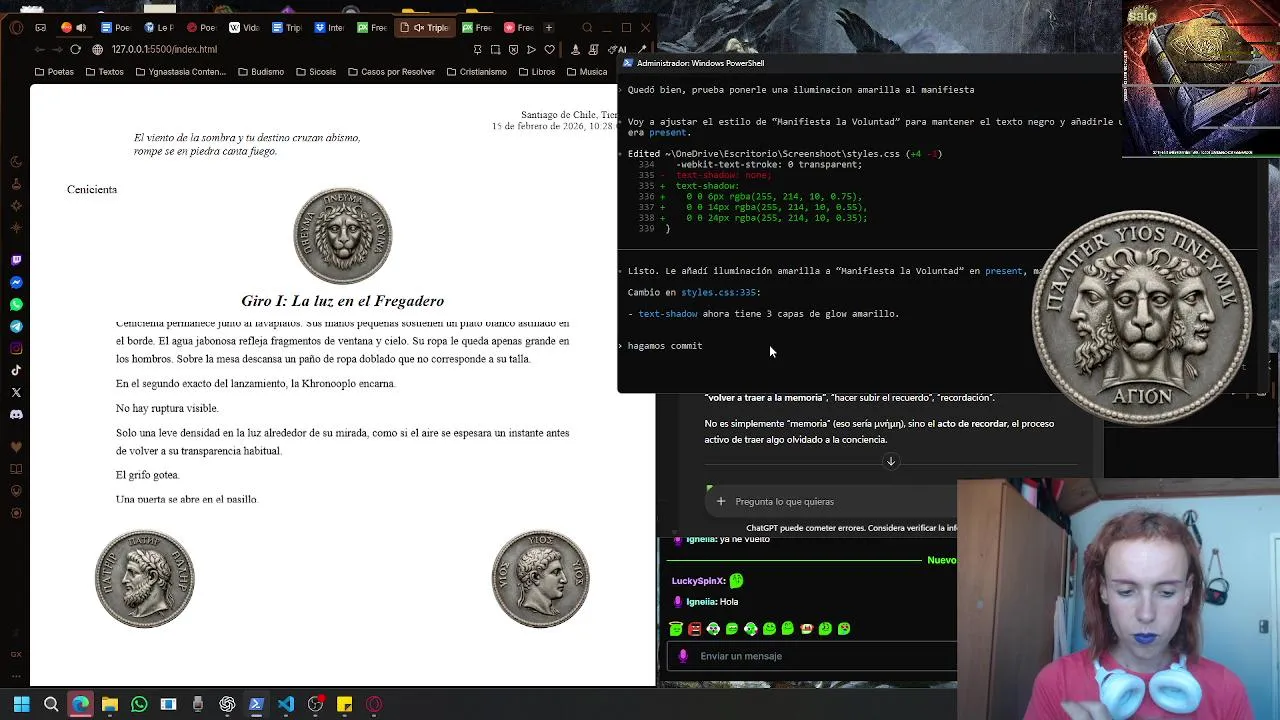This screenshot has height=720, width=1280.
Task: Open the 'Ygnastasia Conten...' bookmarks folder
Action: tap(181, 72)
